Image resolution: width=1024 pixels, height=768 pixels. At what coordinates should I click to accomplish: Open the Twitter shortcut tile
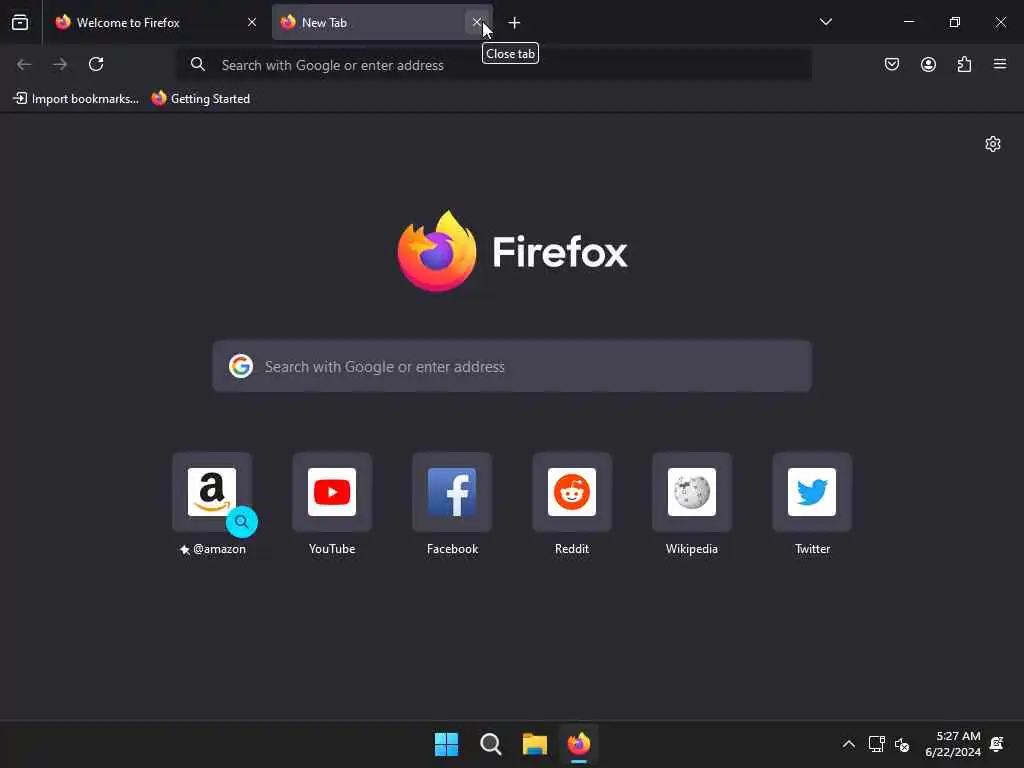[812, 492]
